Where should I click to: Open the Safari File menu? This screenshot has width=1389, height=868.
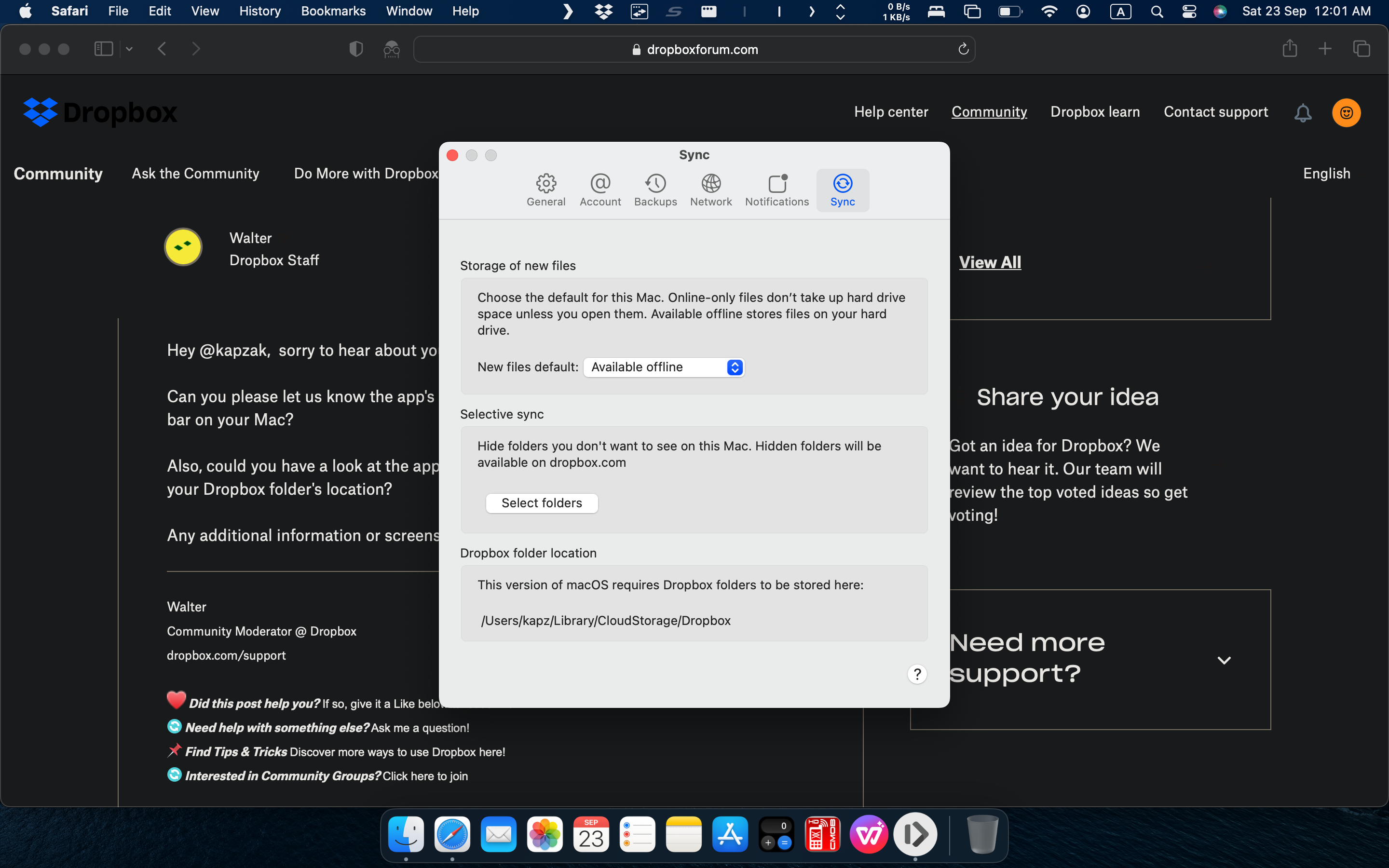pyautogui.click(x=118, y=11)
